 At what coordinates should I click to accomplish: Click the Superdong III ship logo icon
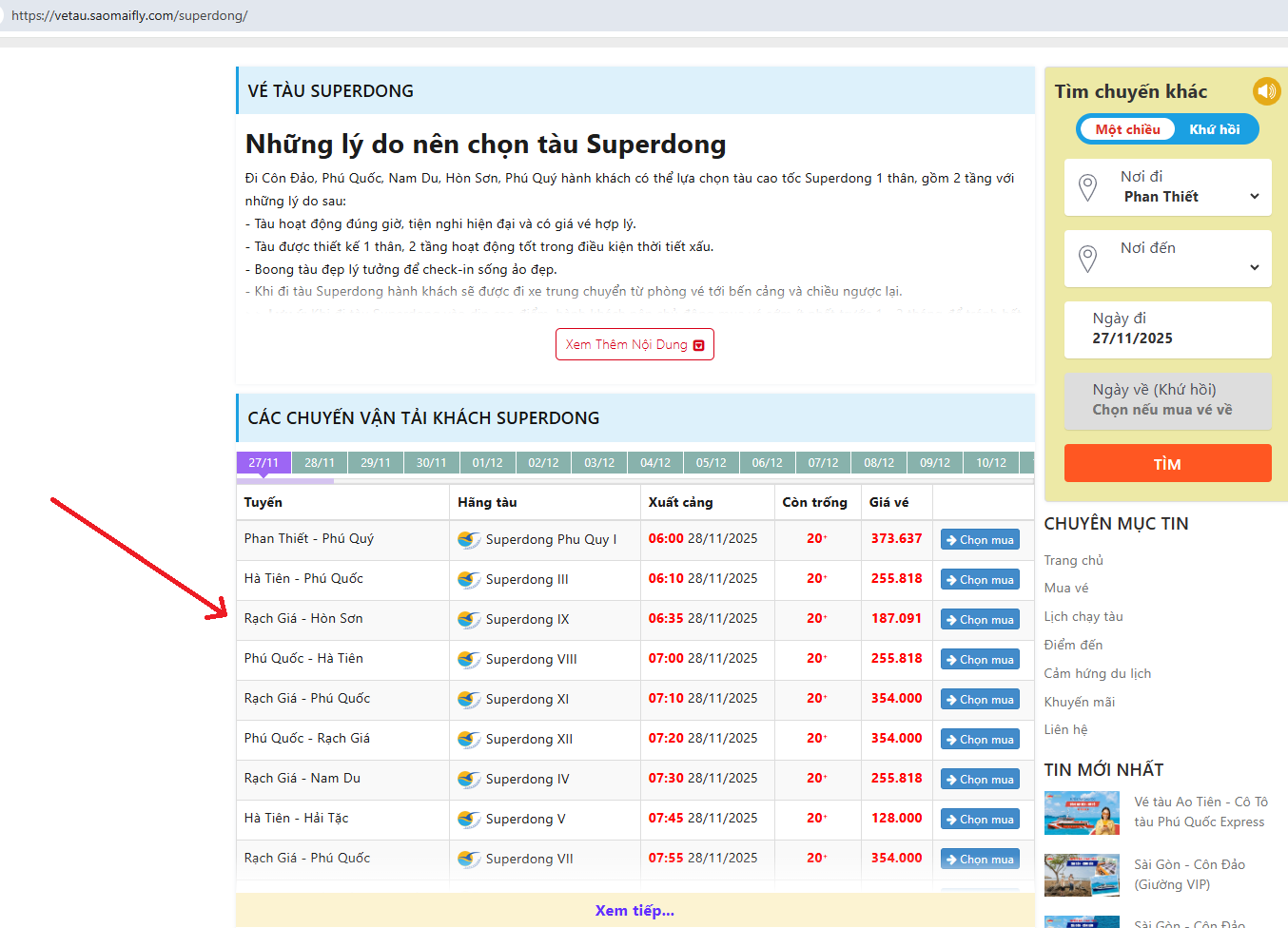[469, 579]
